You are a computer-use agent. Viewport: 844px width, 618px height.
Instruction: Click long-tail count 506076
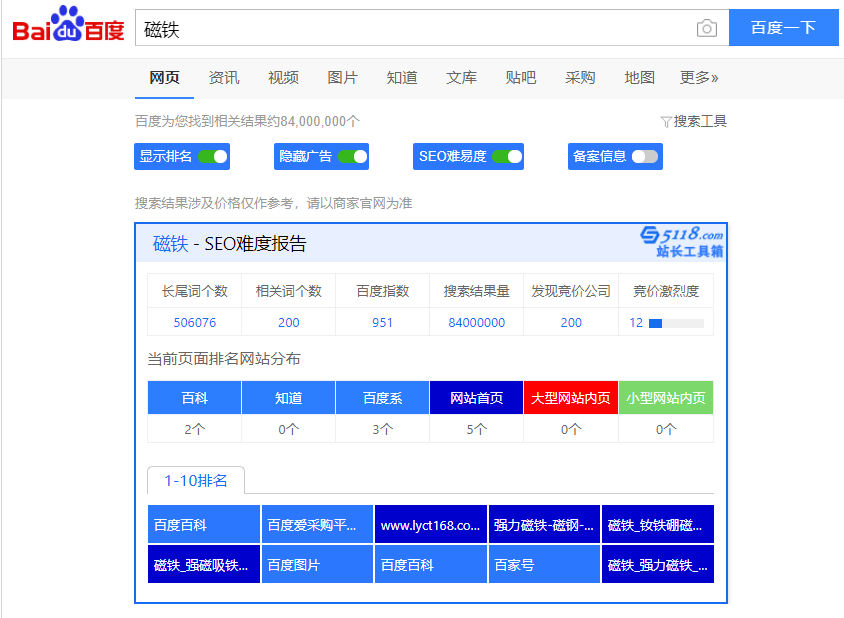pyautogui.click(x=194, y=322)
